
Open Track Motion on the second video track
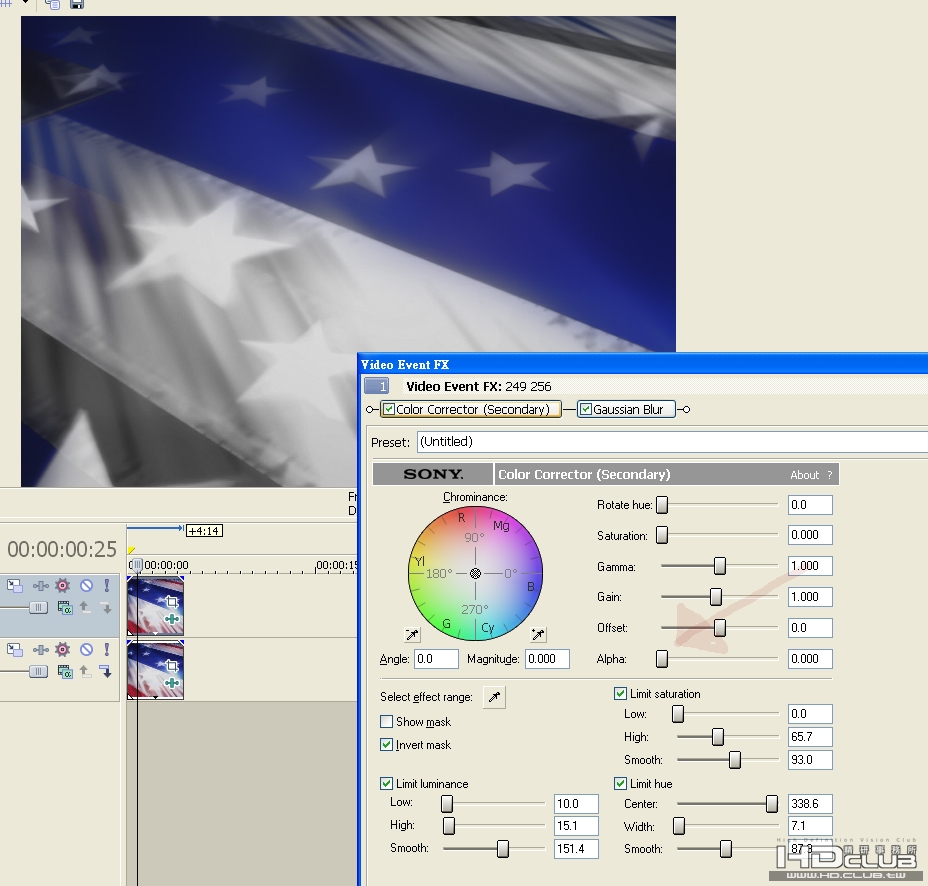point(14,650)
